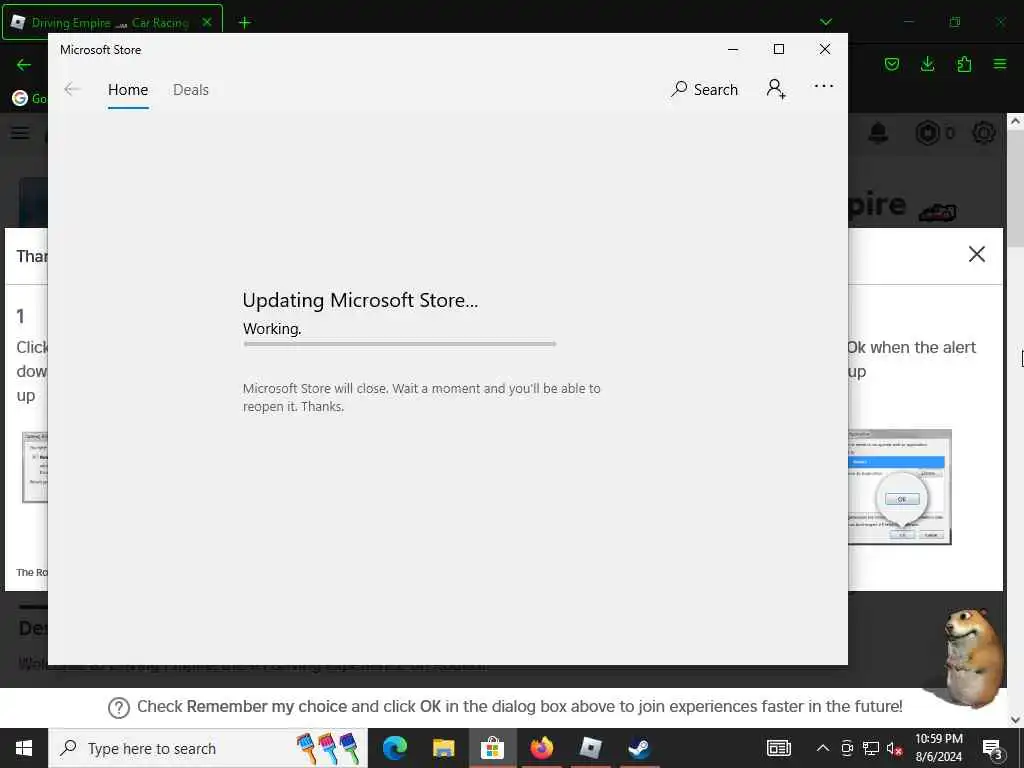
Task: Click the muted volume tray icon
Action: click(x=893, y=749)
